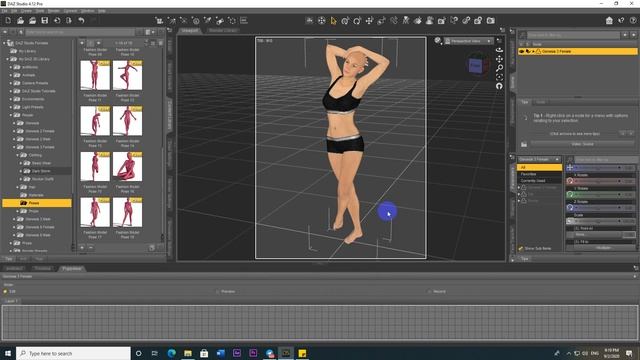Screen dimensions: 640x360
Task: Click the viewport Frame selection icon
Action: pos(499,77)
